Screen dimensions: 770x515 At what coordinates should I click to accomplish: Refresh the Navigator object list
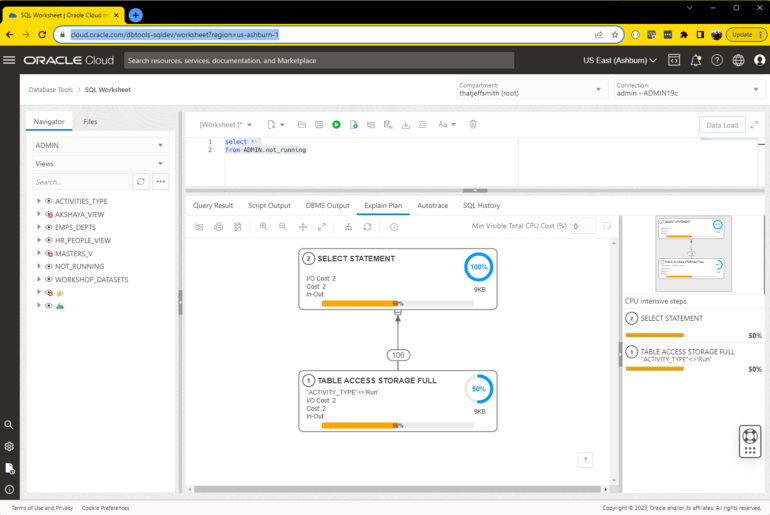tap(141, 182)
